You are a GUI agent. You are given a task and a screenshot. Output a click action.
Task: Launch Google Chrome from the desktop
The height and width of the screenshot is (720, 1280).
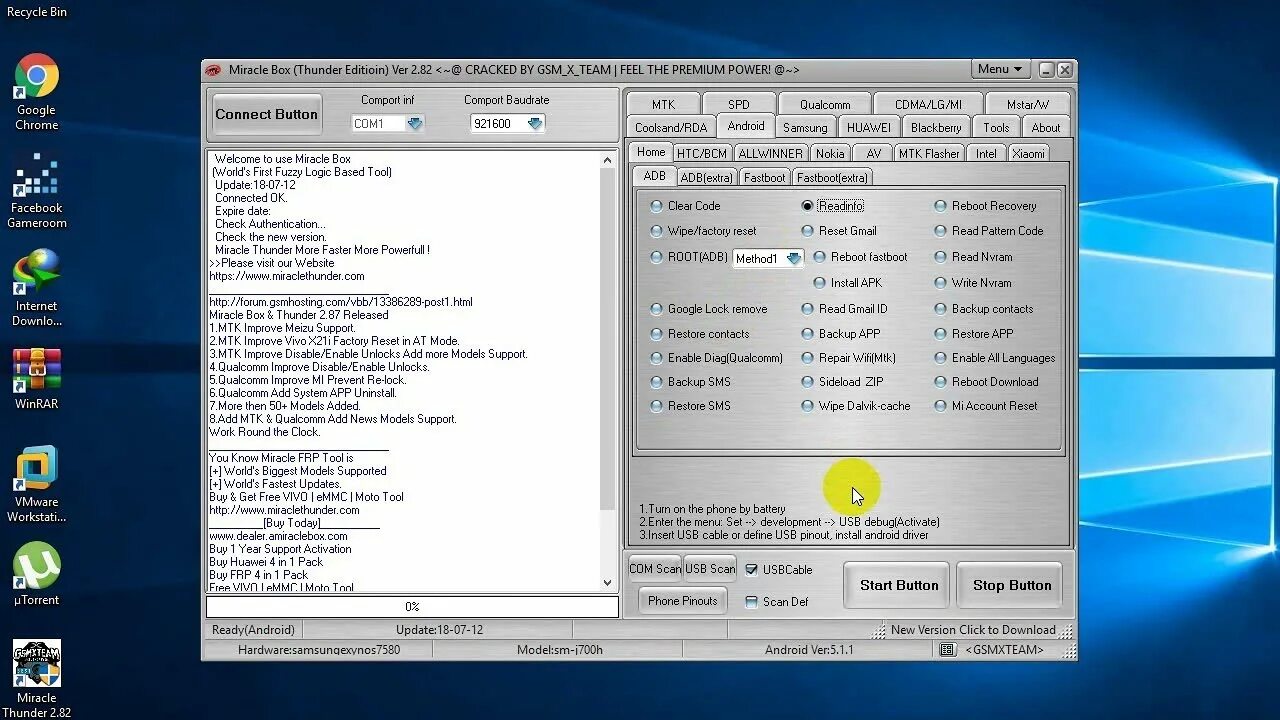point(36,92)
